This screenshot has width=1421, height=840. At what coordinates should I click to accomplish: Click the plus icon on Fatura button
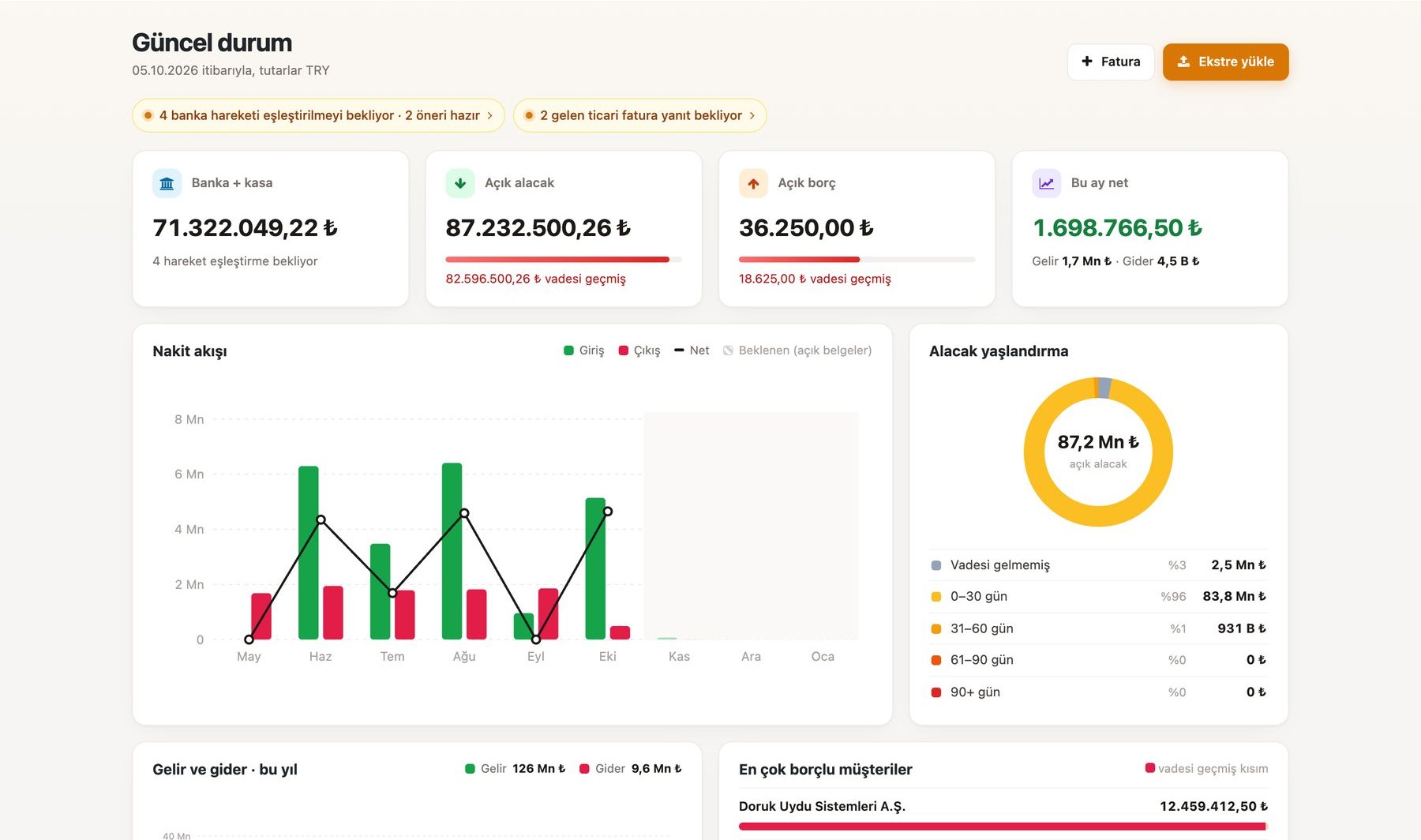(x=1087, y=62)
